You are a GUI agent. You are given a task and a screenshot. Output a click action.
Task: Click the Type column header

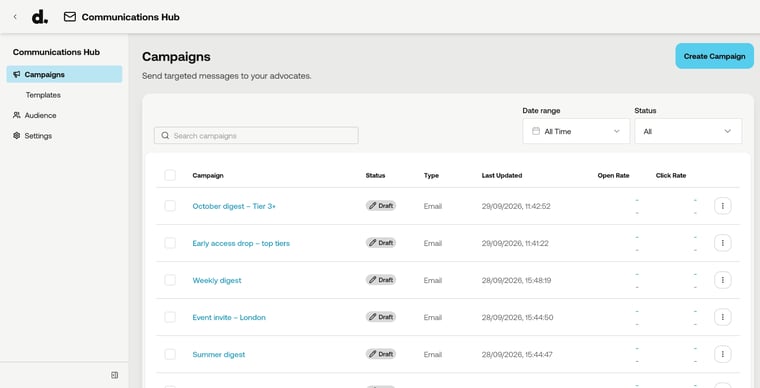(x=431, y=175)
